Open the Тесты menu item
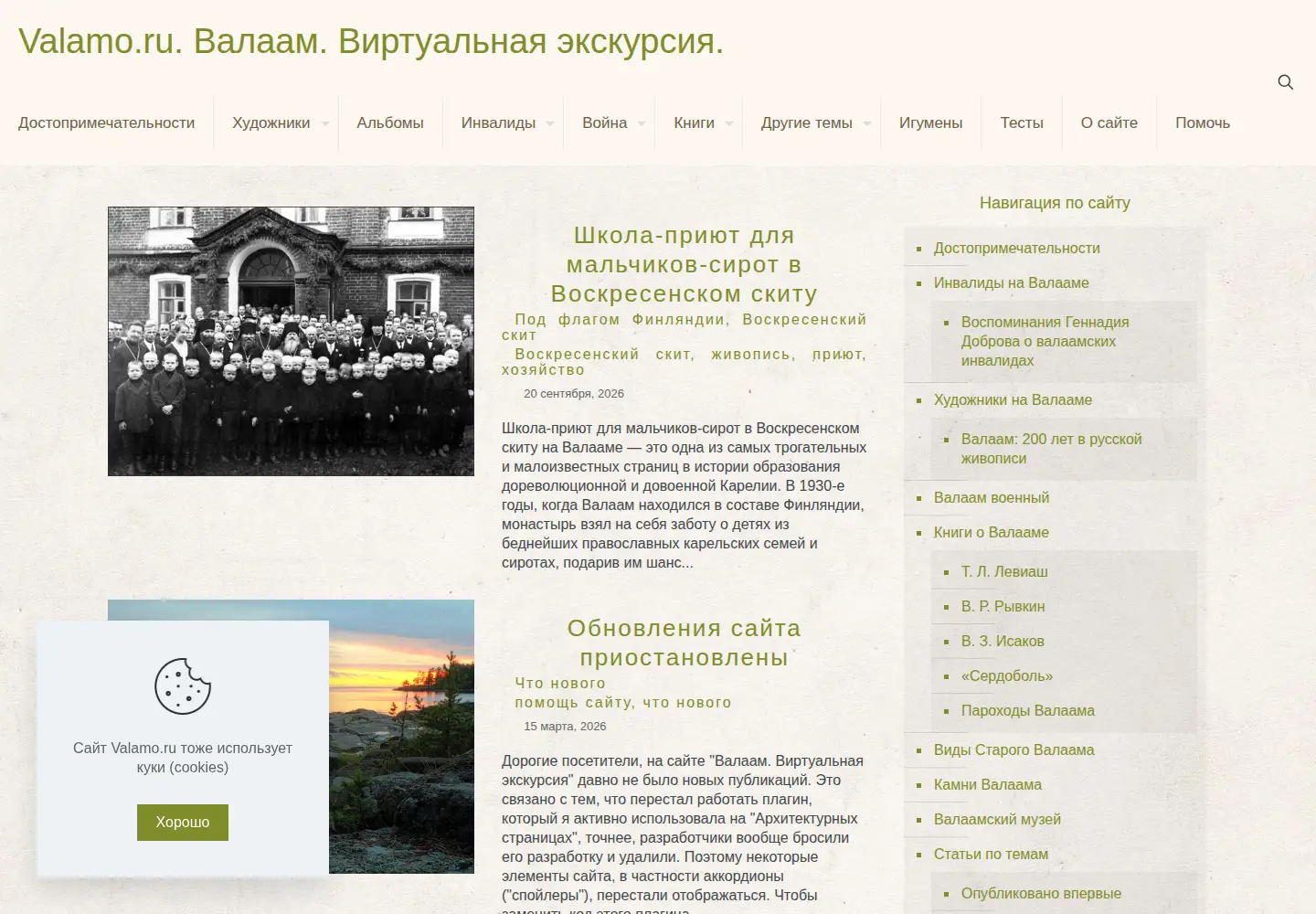 [x=1022, y=122]
